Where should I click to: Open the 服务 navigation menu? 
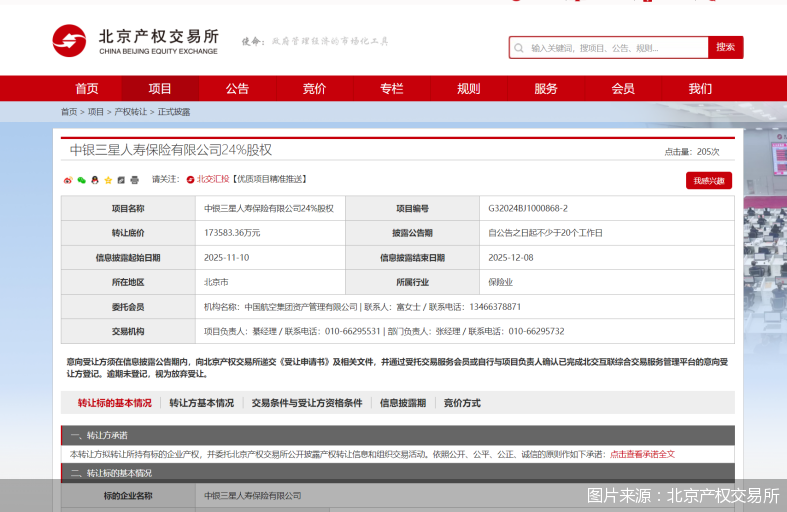pos(546,88)
